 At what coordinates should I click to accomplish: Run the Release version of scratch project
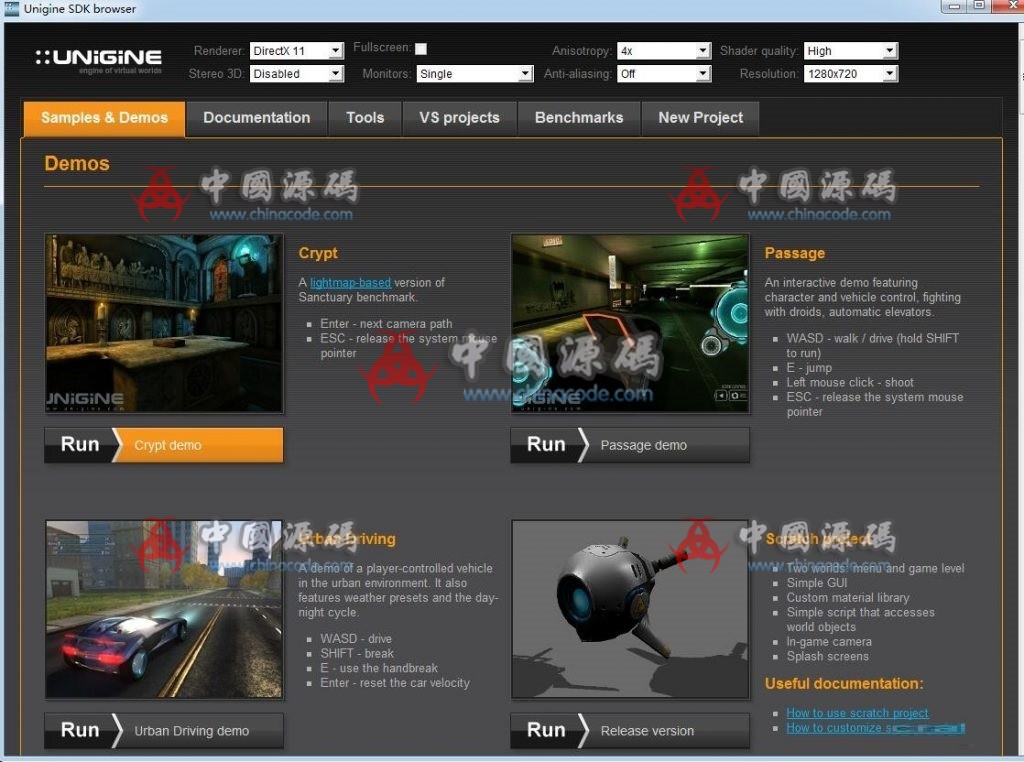pos(630,731)
